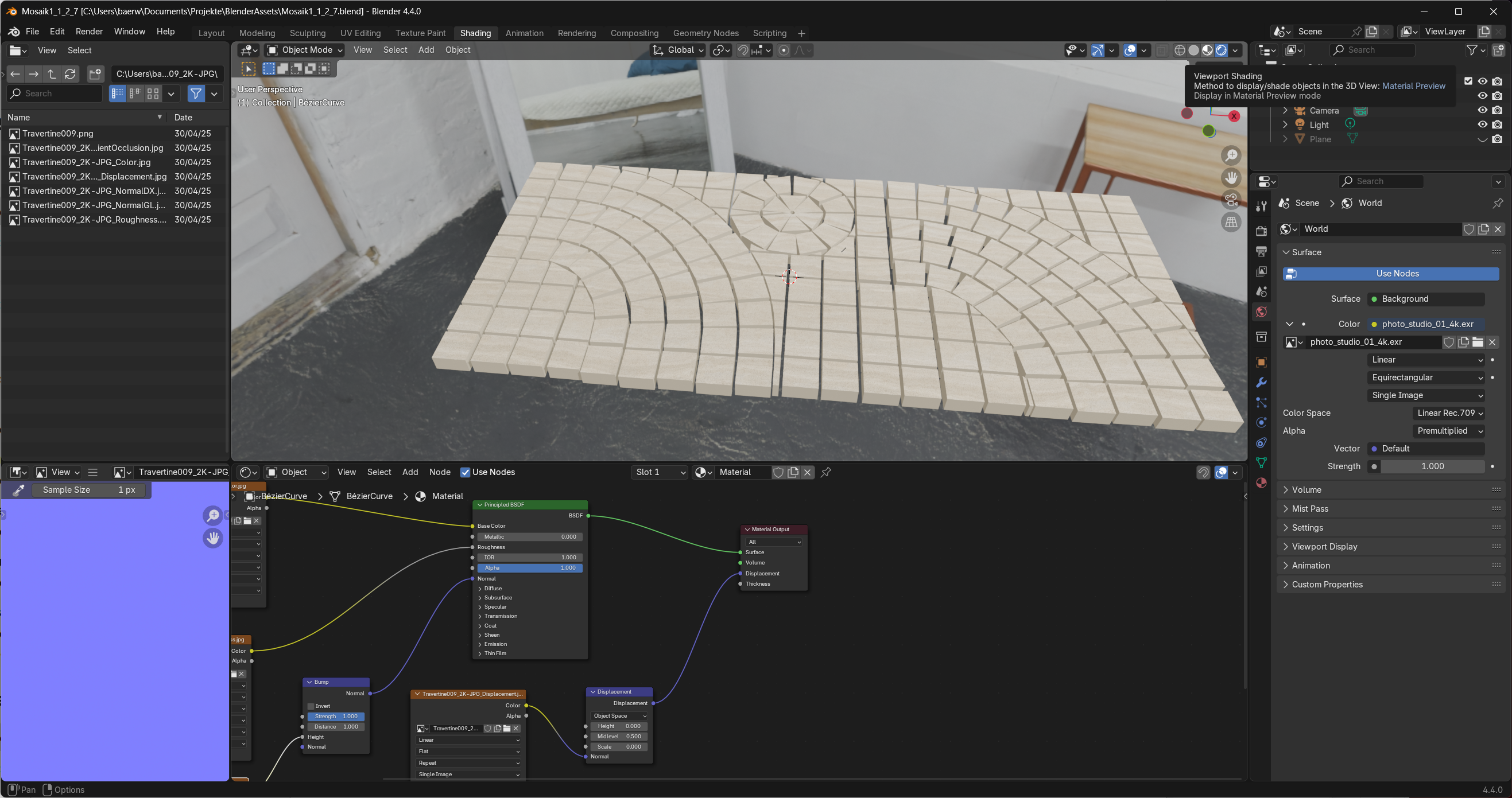Screen dimensions: 1512x798
Task: Click the refresh file list icon
Action: pyautogui.click(x=71, y=74)
